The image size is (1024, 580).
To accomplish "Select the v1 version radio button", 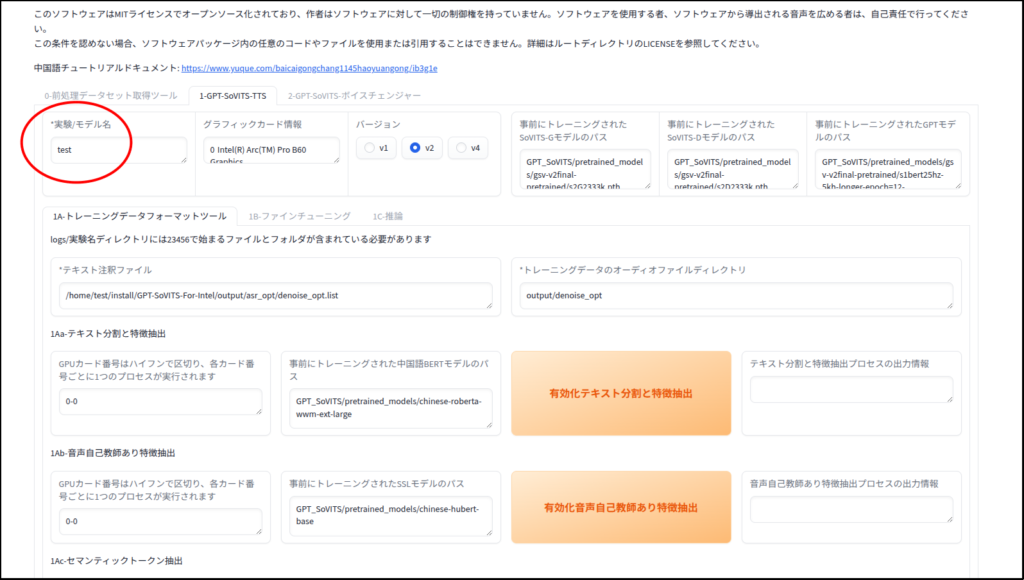I will pyautogui.click(x=377, y=148).
